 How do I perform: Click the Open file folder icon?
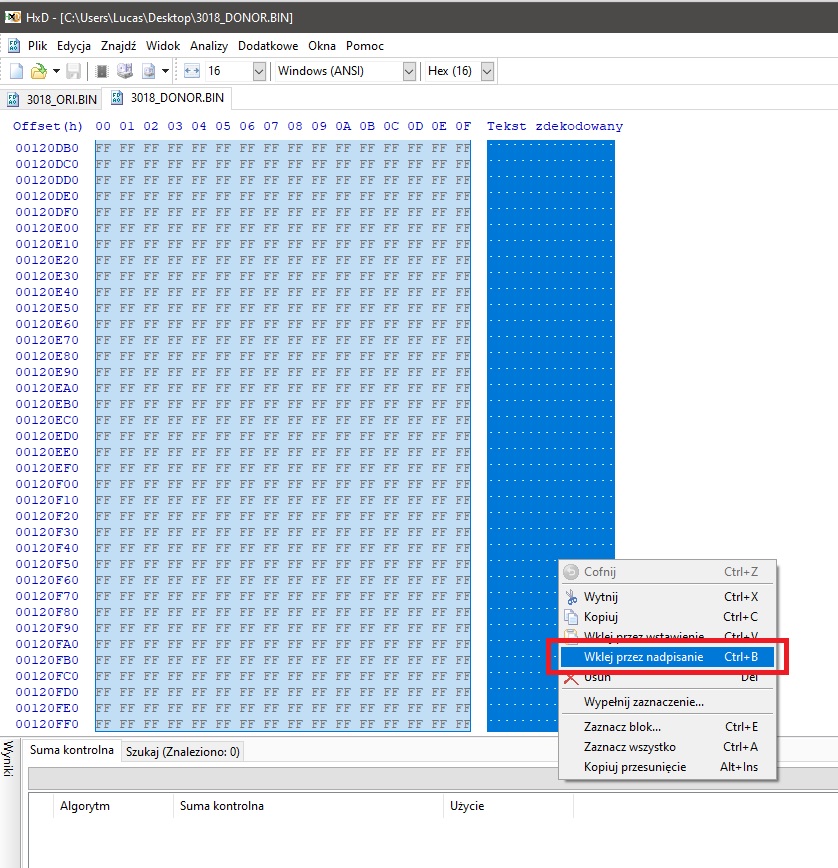click(x=38, y=71)
